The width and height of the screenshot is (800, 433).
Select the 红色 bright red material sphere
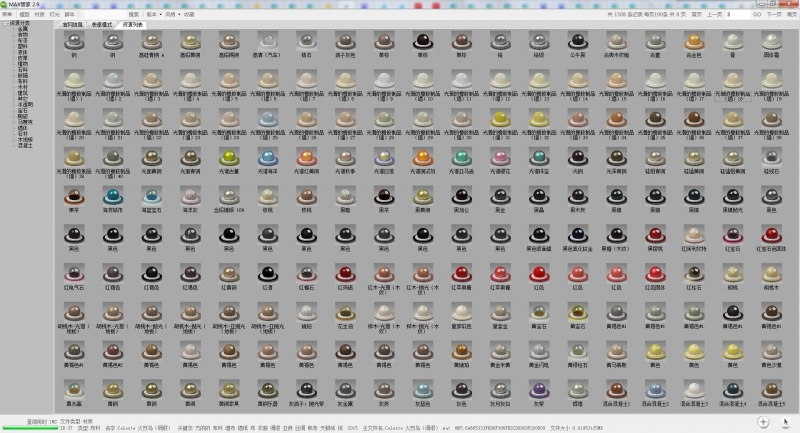pos(539,274)
